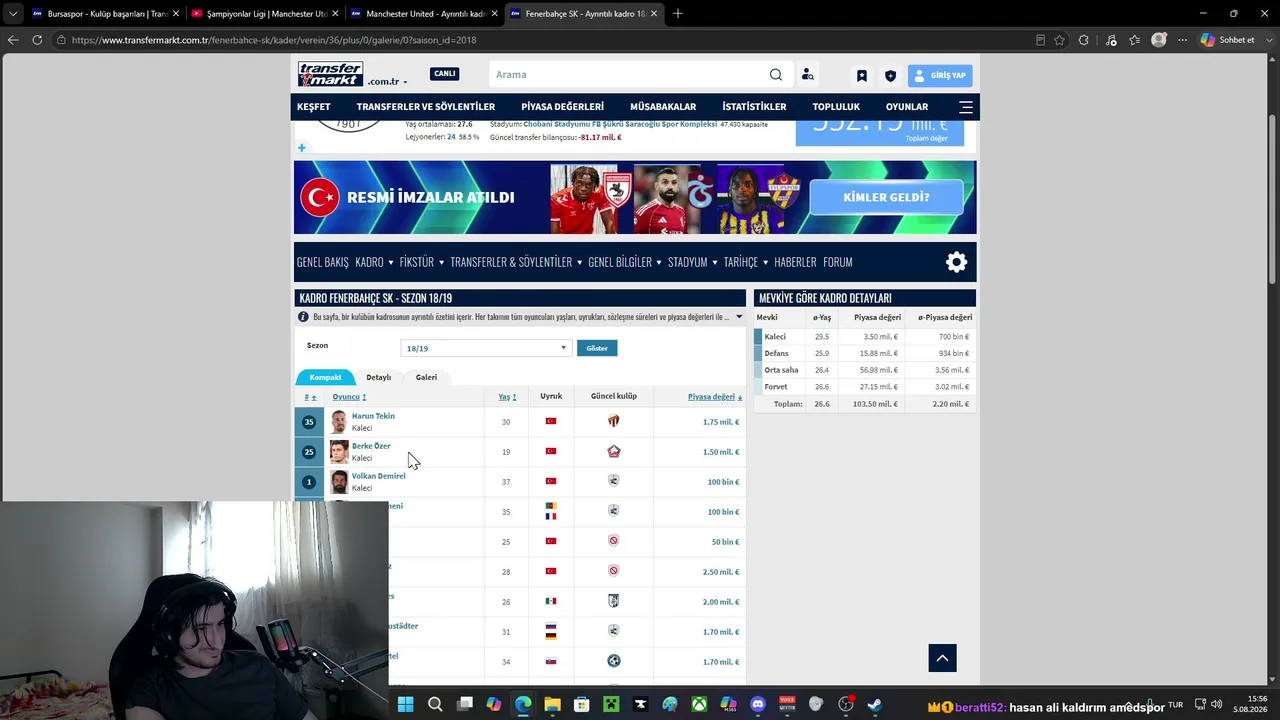Open the Minecraft icon on the taskbar
This screenshot has width=1280, height=720.
coord(611,704)
